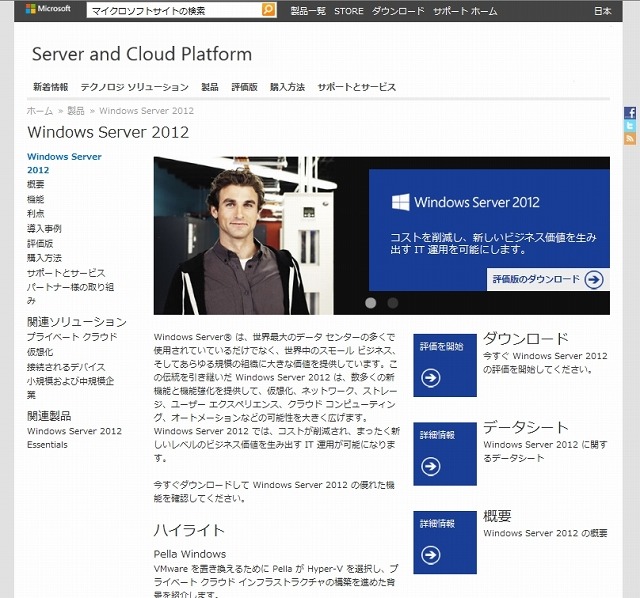Click the 評価を開始 download tile arrow
The height and width of the screenshot is (598, 640).
[x=430, y=378]
